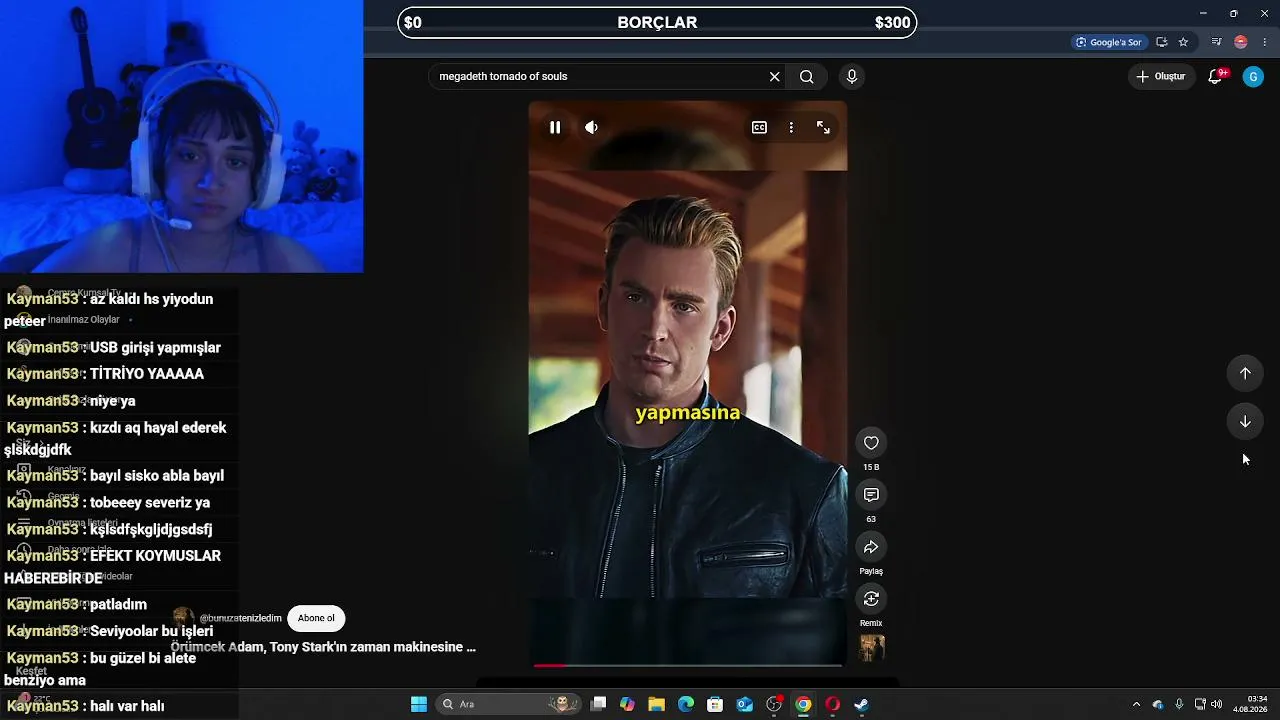Click the Google'a Sor lens button

pos(1108,42)
